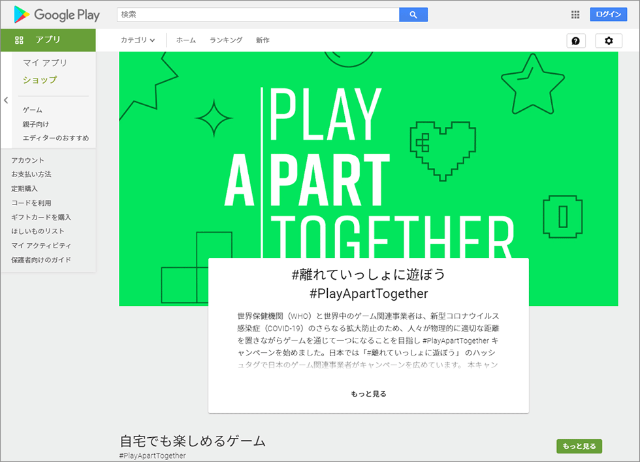640x462 pixels.
Task: Select マイ アプリ in sidebar
Action: click(45, 63)
